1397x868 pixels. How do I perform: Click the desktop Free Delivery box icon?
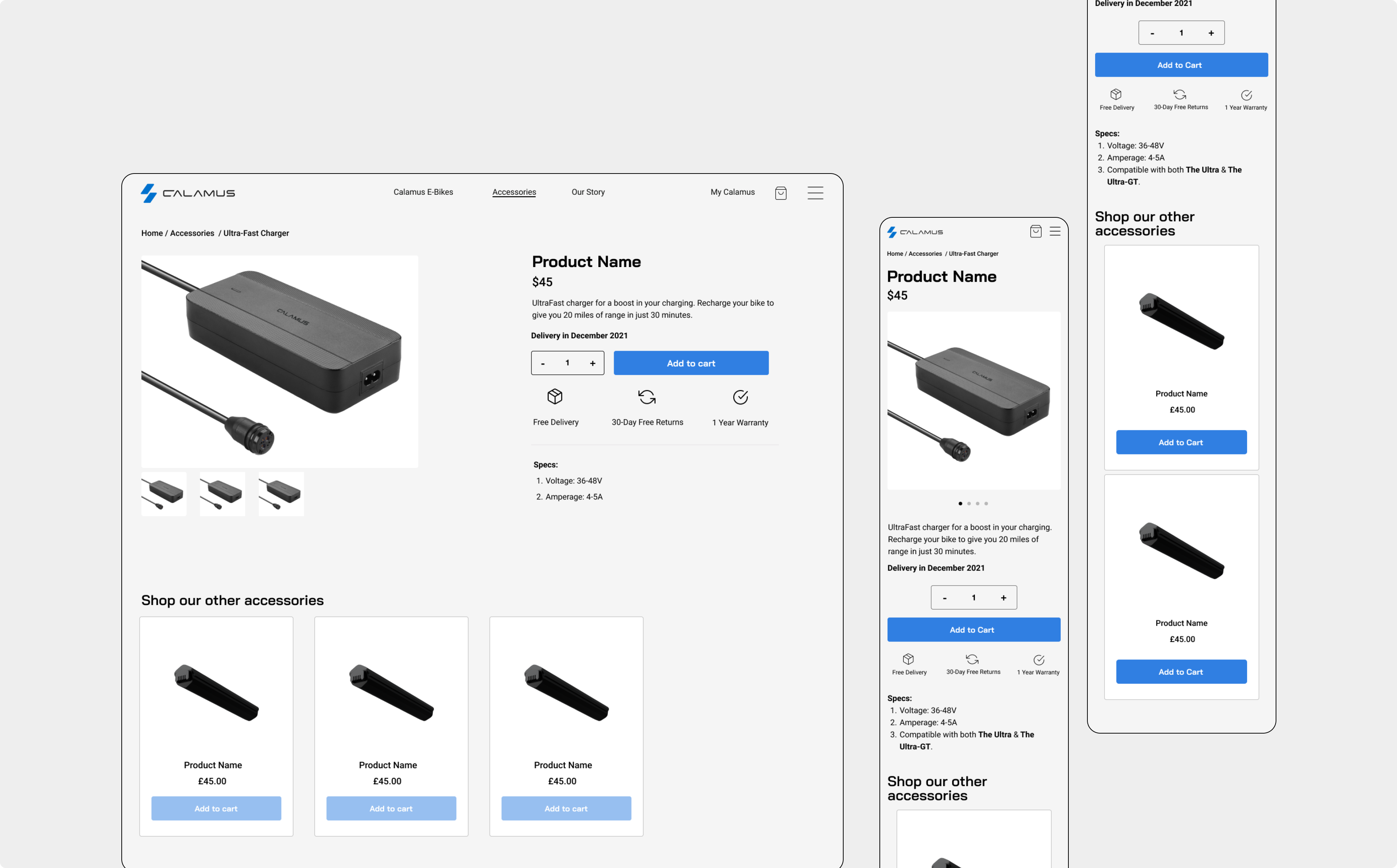[555, 396]
